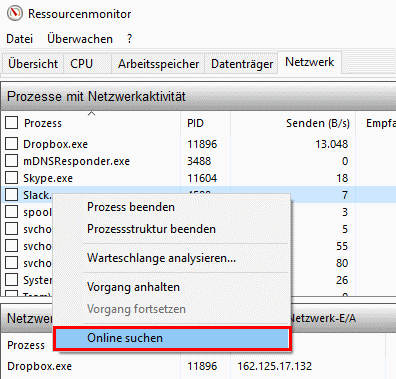Viewport: 396px width, 379px height.
Task: Click the sort arrow above the Prozess column
Action: click(91, 114)
